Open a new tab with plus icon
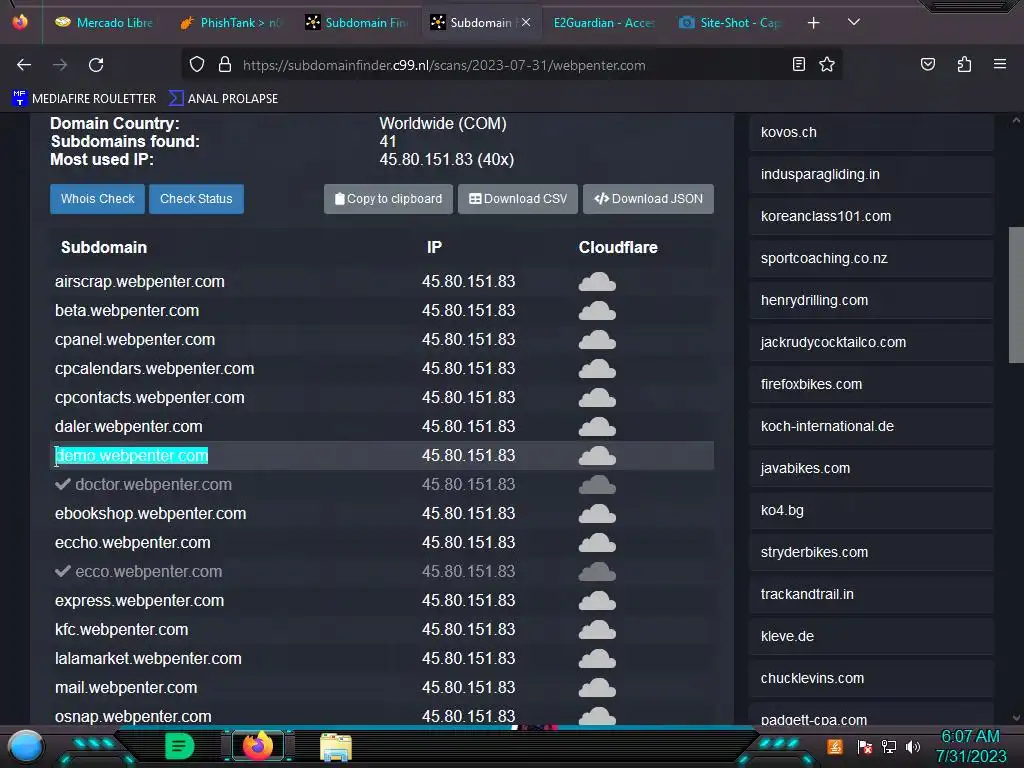The image size is (1024, 768). tap(813, 23)
